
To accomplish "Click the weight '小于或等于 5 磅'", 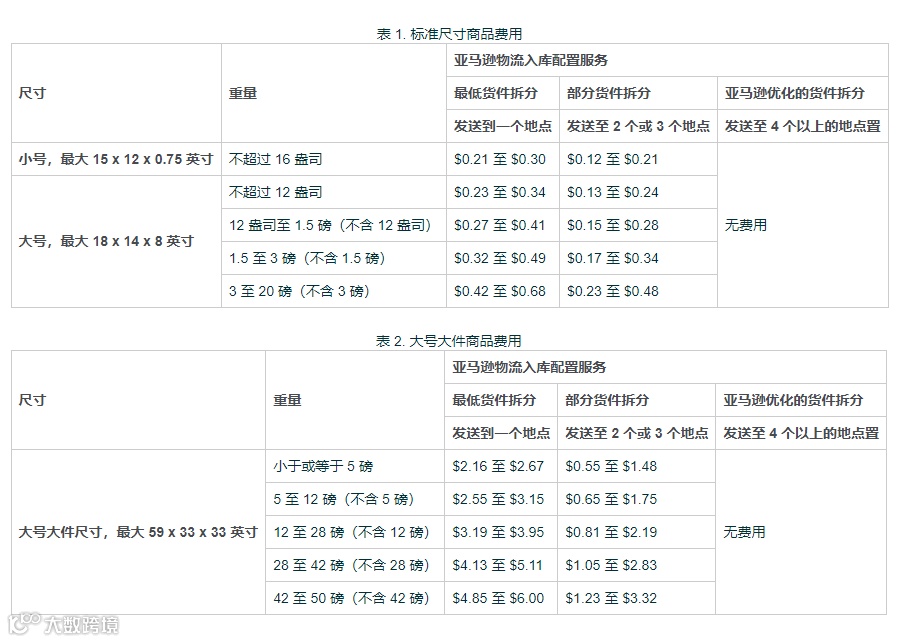I will coord(323,466).
